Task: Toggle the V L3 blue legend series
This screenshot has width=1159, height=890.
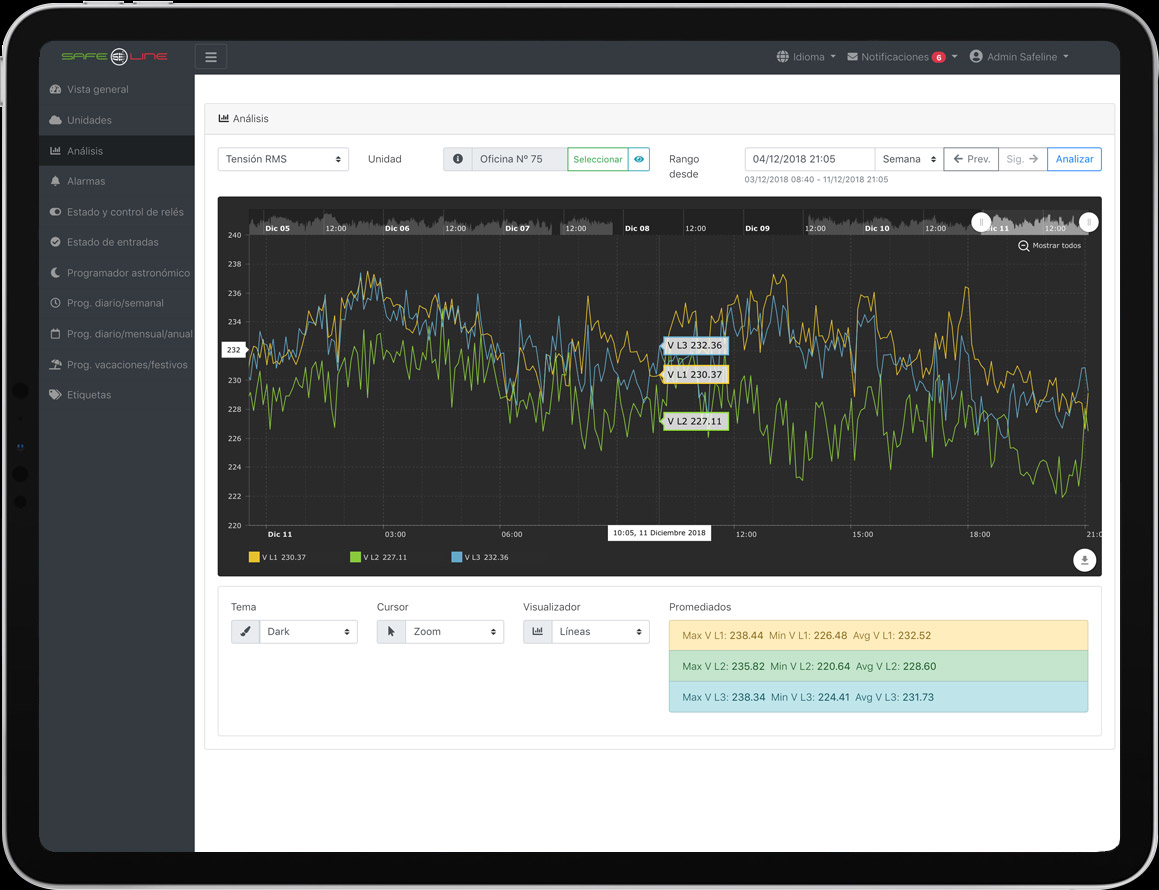Action: tap(480, 557)
